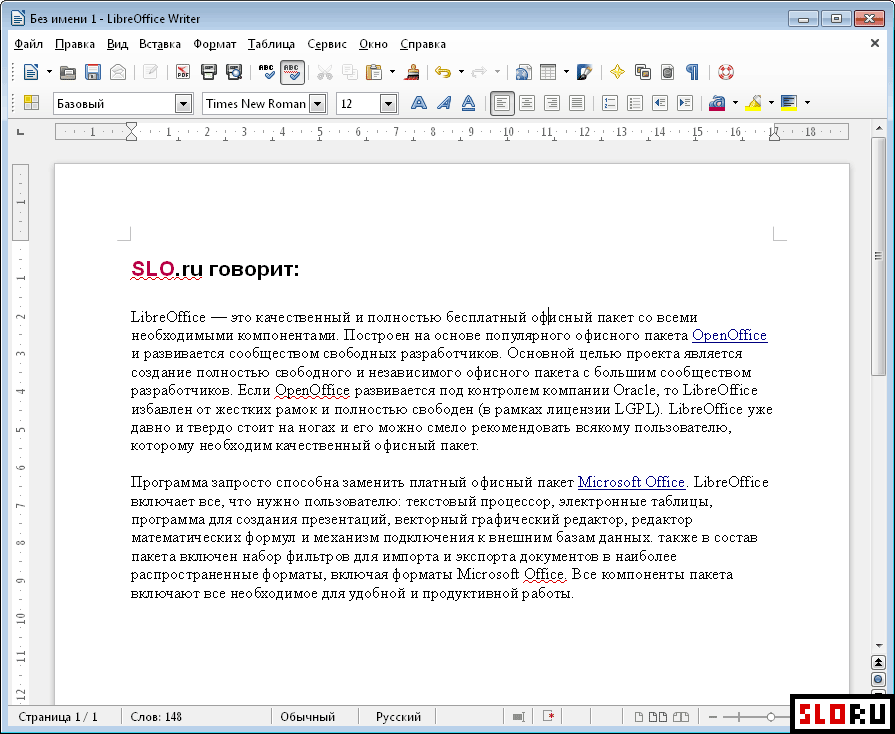The height and width of the screenshot is (734, 895).
Task: Open the Вид menu
Action: (118, 44)
